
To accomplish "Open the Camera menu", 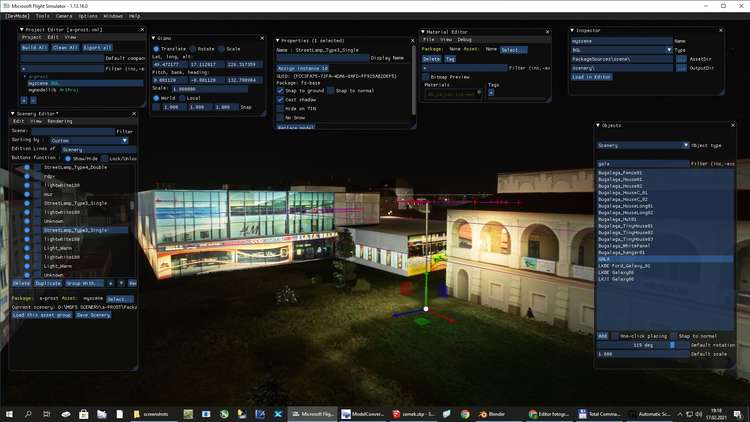I will [x=64, y=16].
